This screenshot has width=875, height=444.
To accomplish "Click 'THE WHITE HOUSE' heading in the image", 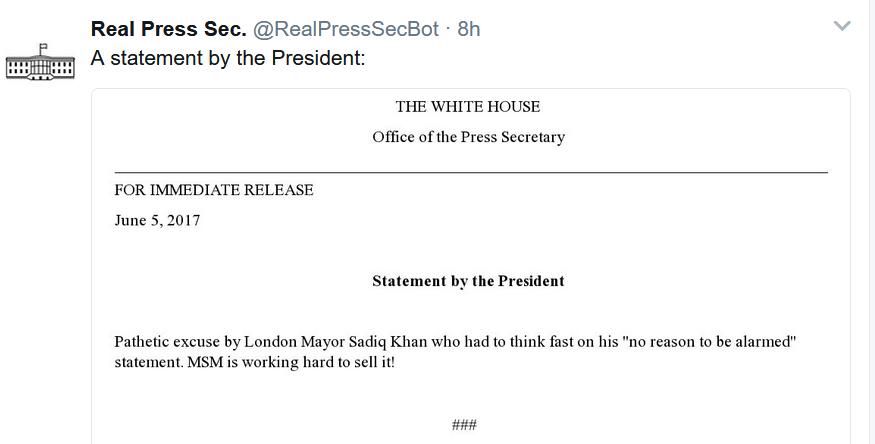I will (x=468, y=107).
